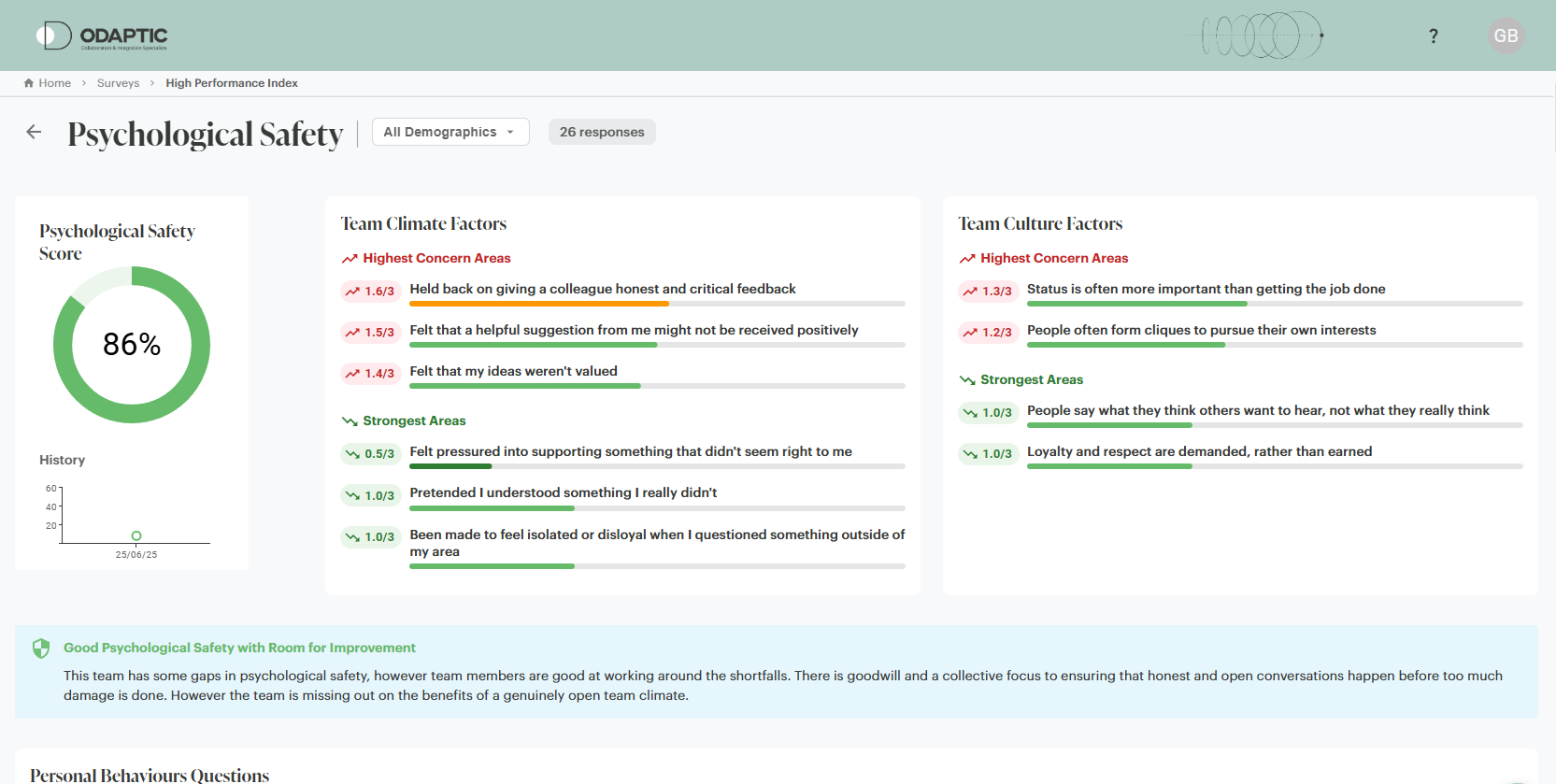Click the 1.0/3 badge next to 'Been made to feel isolated'
Screen dimensions: 1556x784
pos(370,537)
